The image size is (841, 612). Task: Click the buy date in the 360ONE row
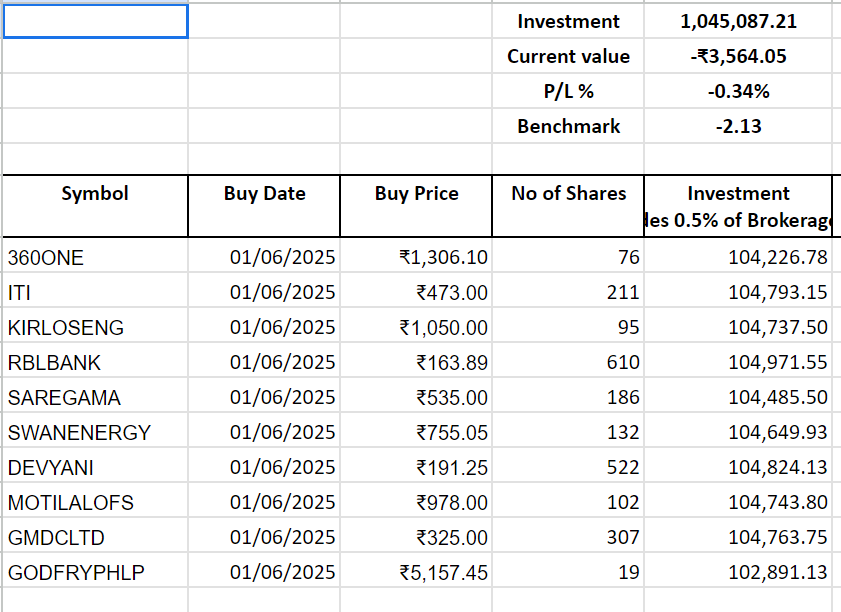coord(264,257)
